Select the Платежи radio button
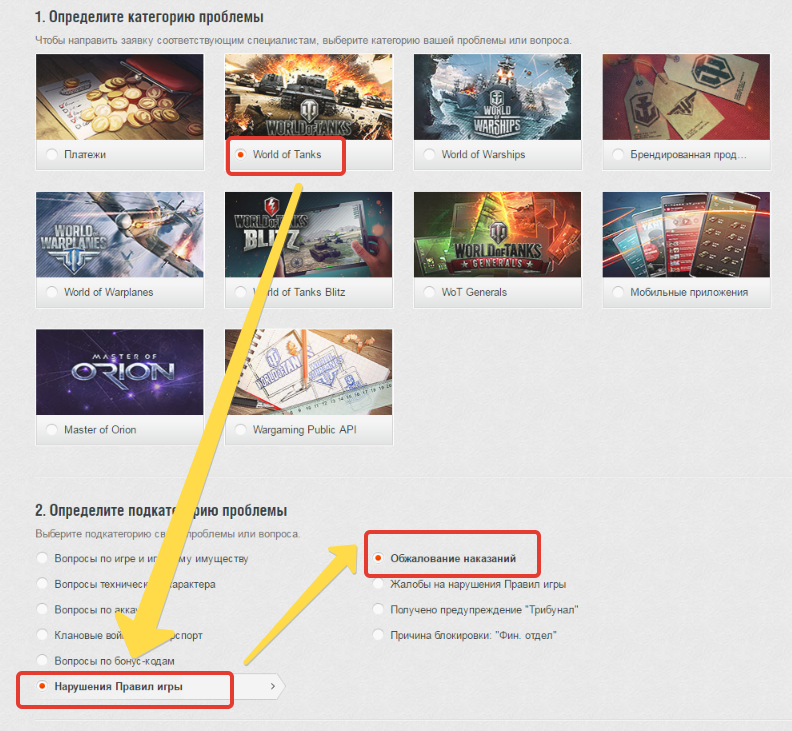The width and height of the screenshot is (792, 731). point(52,154)
